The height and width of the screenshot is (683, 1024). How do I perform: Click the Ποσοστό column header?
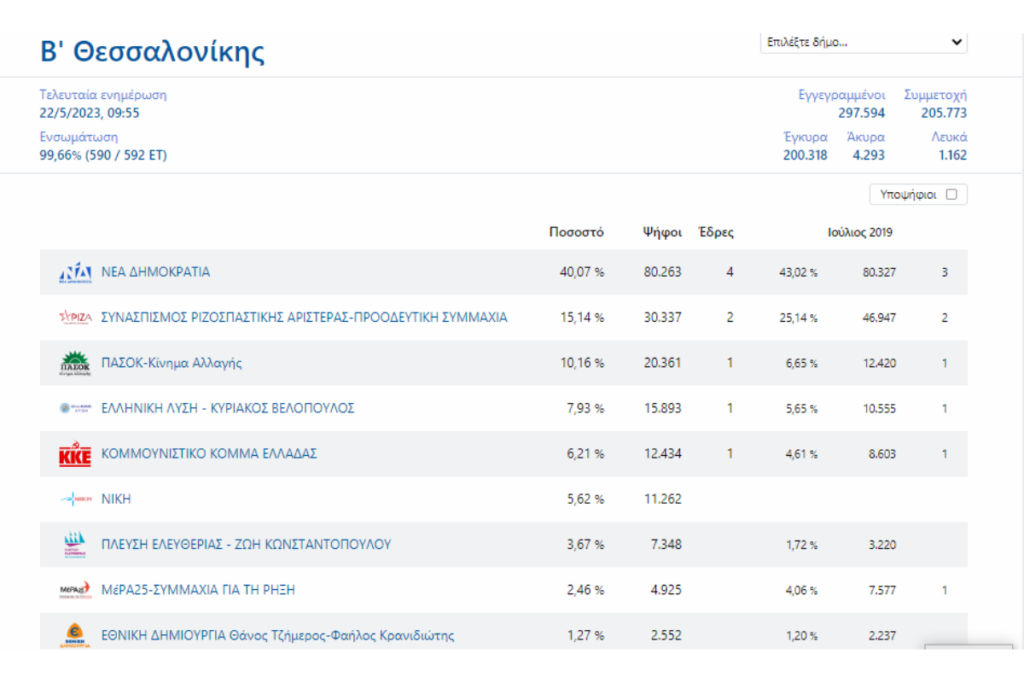pyautogui.click(x=576, y=232)
